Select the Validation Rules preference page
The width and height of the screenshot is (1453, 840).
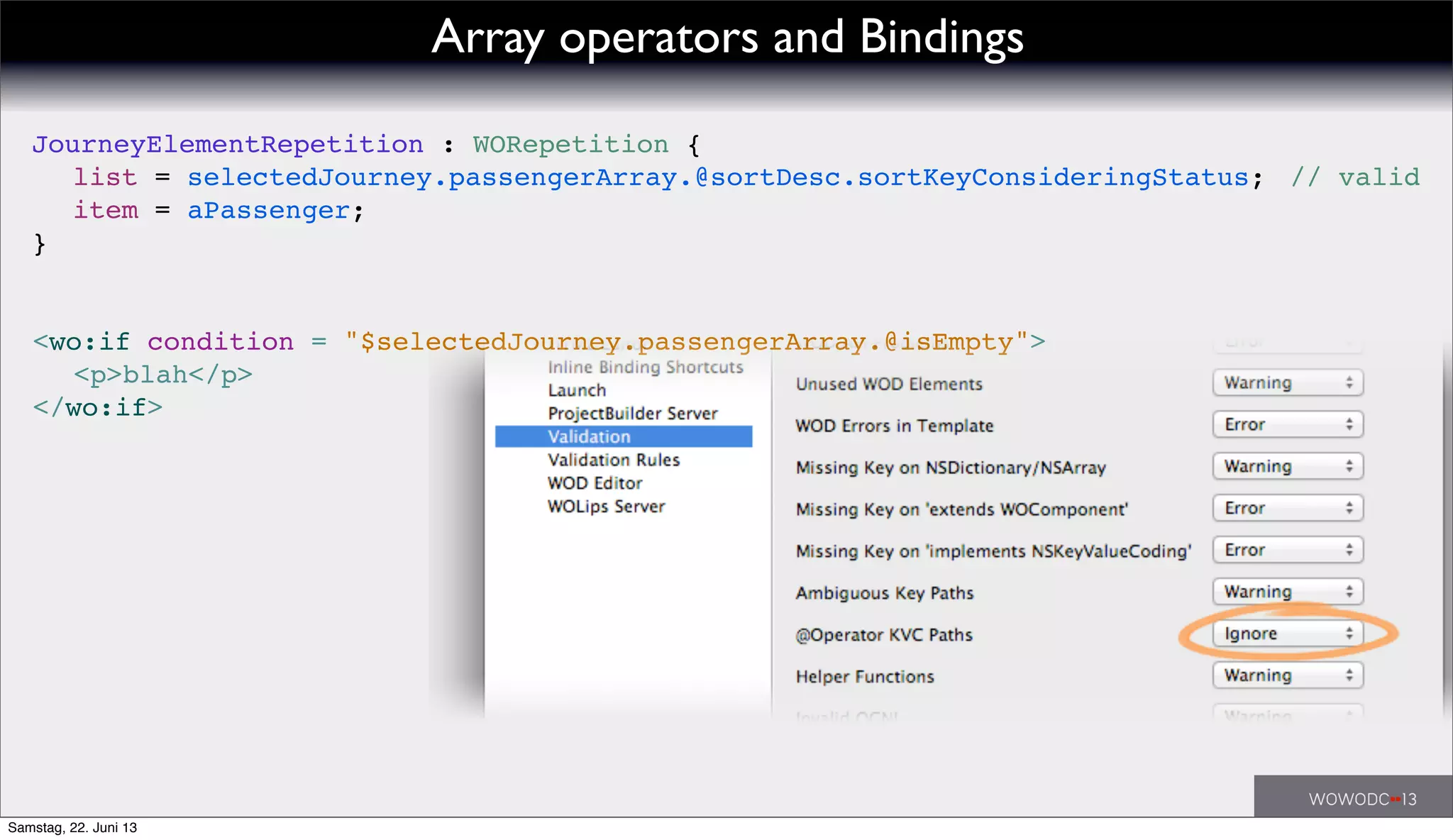613,460
